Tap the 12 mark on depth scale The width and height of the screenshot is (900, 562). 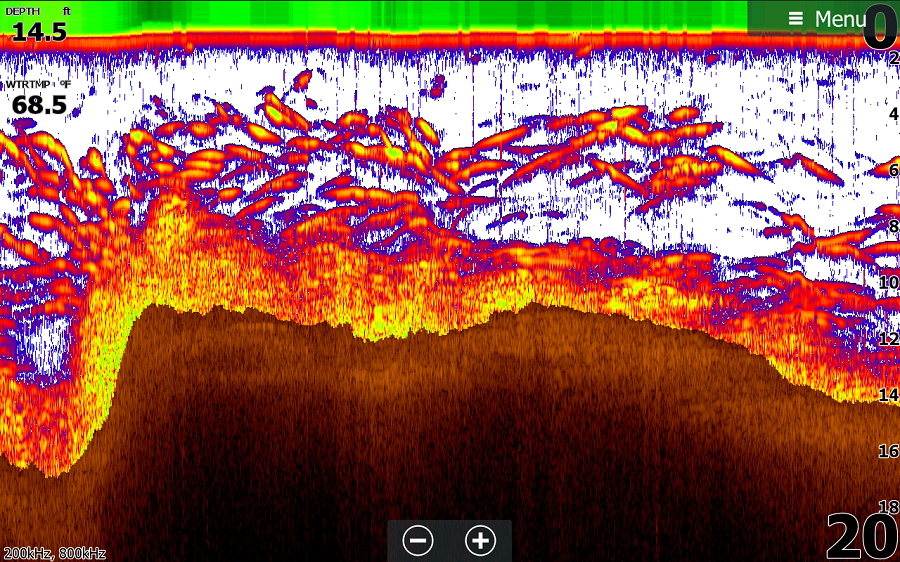click(888, 339)
